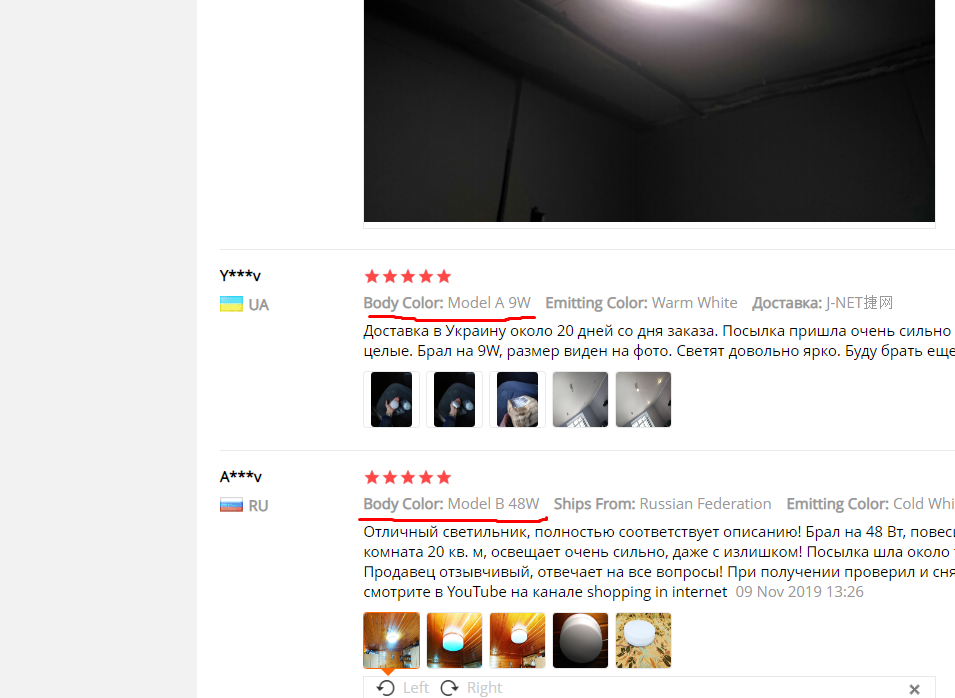
Task: Open thumbnail of blue lit ceiling lamp
Action: coord(454,640)
